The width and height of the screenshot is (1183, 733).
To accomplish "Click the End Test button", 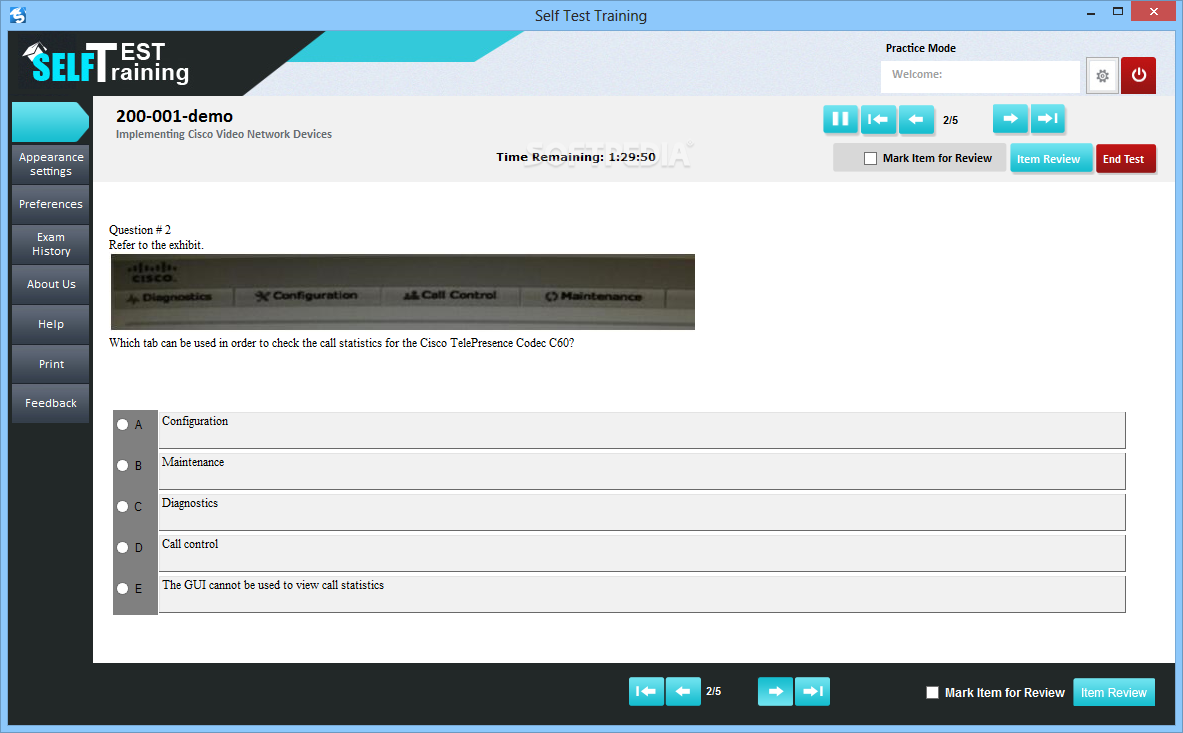I will coord(1125,158).
